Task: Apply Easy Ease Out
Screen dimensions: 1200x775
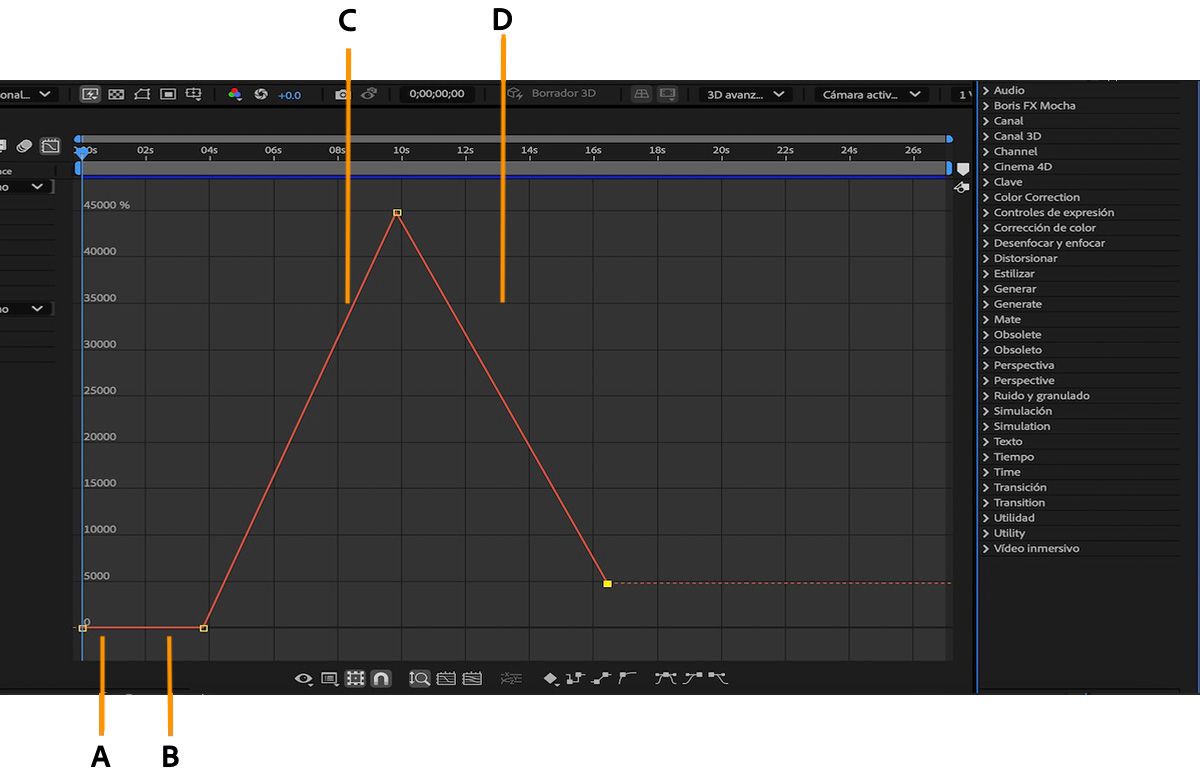Action: (x=717, y=678)
